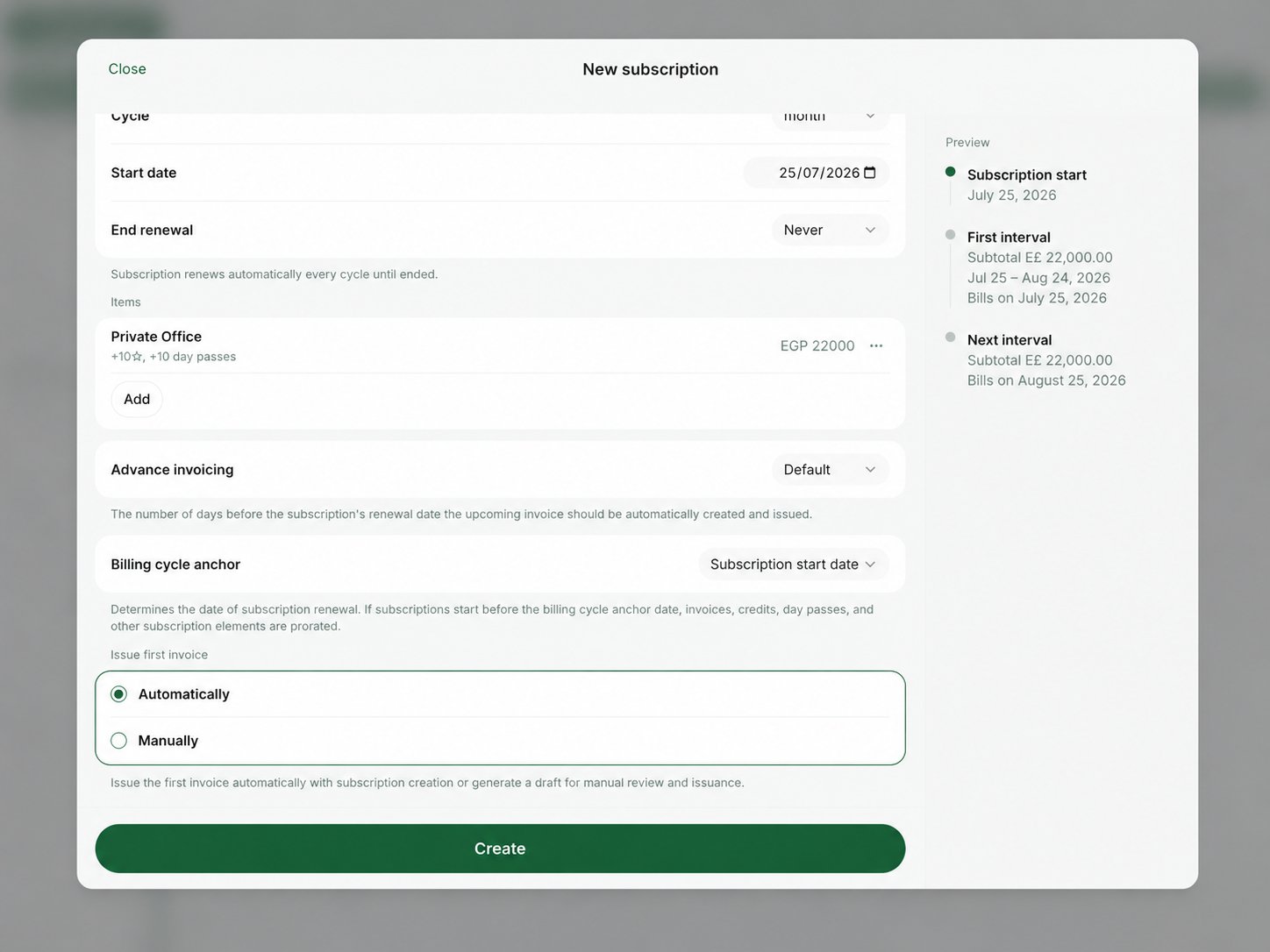Click the Bills on July 25, 2026 text
1270x952 pixels.
click(x=1037, y=298)
